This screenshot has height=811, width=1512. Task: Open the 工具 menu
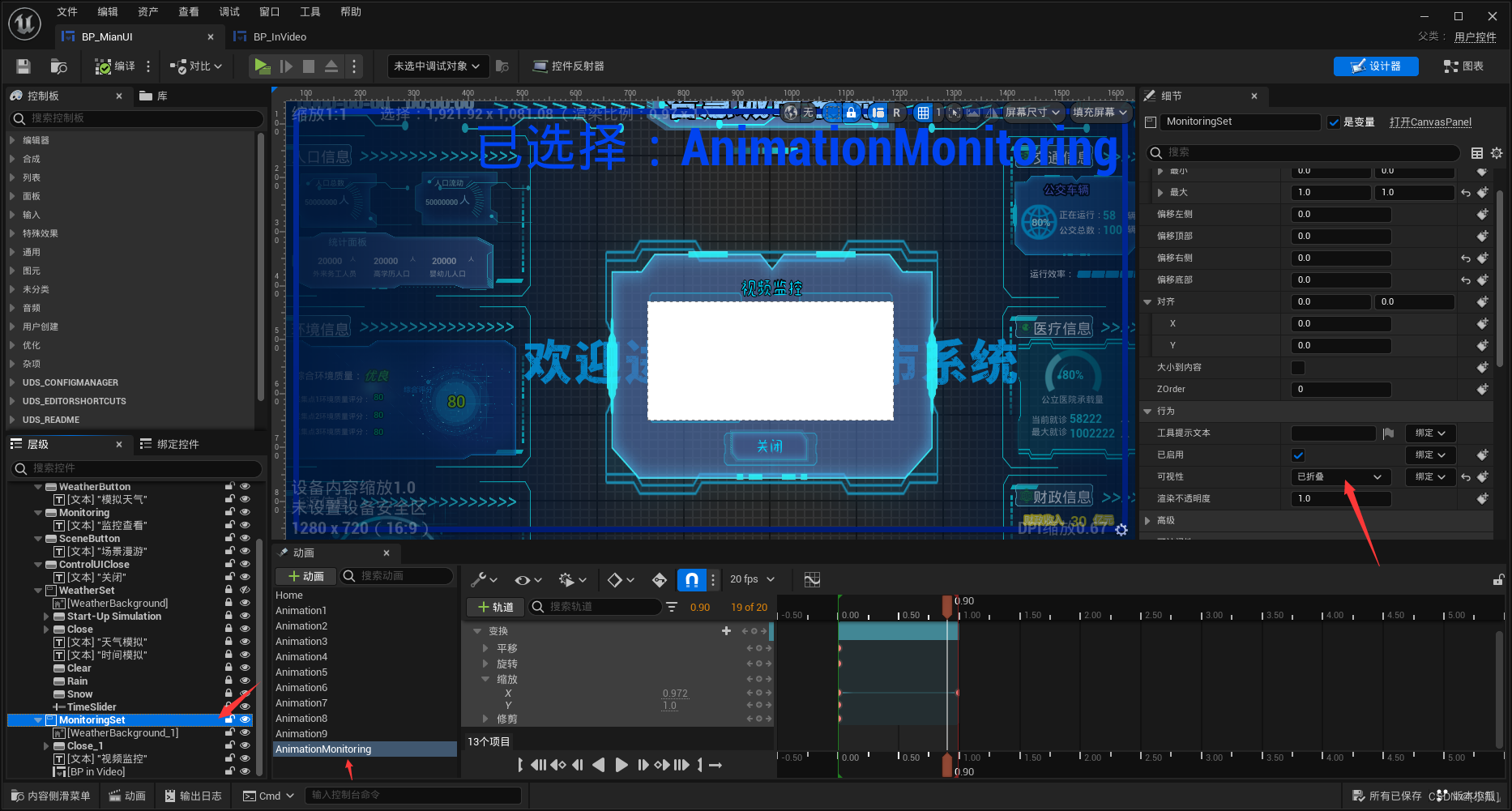coord(310,11)
